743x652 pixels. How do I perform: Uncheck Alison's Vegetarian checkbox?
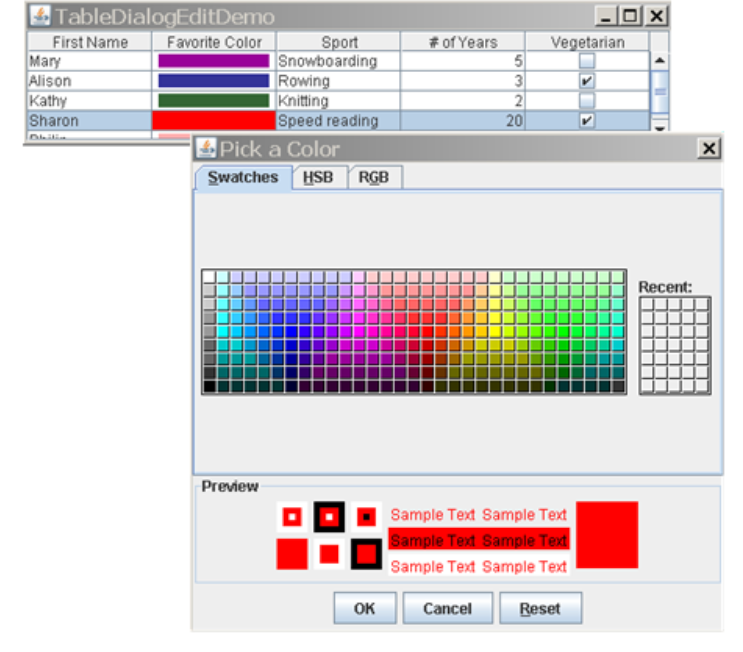click(587, 81)
